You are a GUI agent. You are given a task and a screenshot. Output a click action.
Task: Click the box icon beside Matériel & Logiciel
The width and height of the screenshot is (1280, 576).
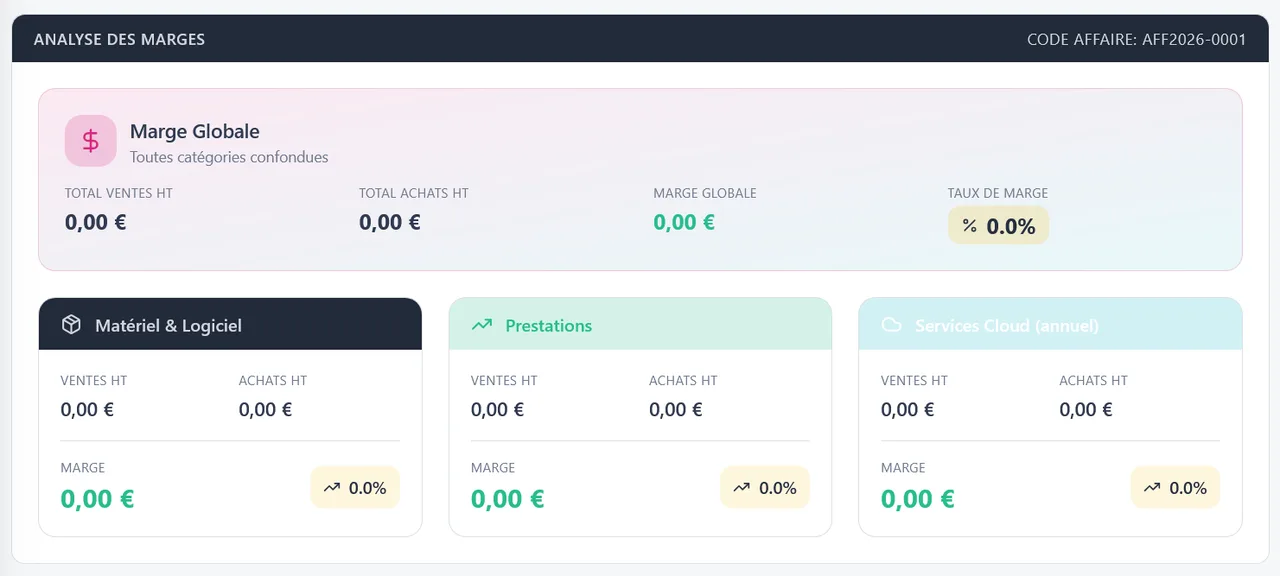coord(71,325)
